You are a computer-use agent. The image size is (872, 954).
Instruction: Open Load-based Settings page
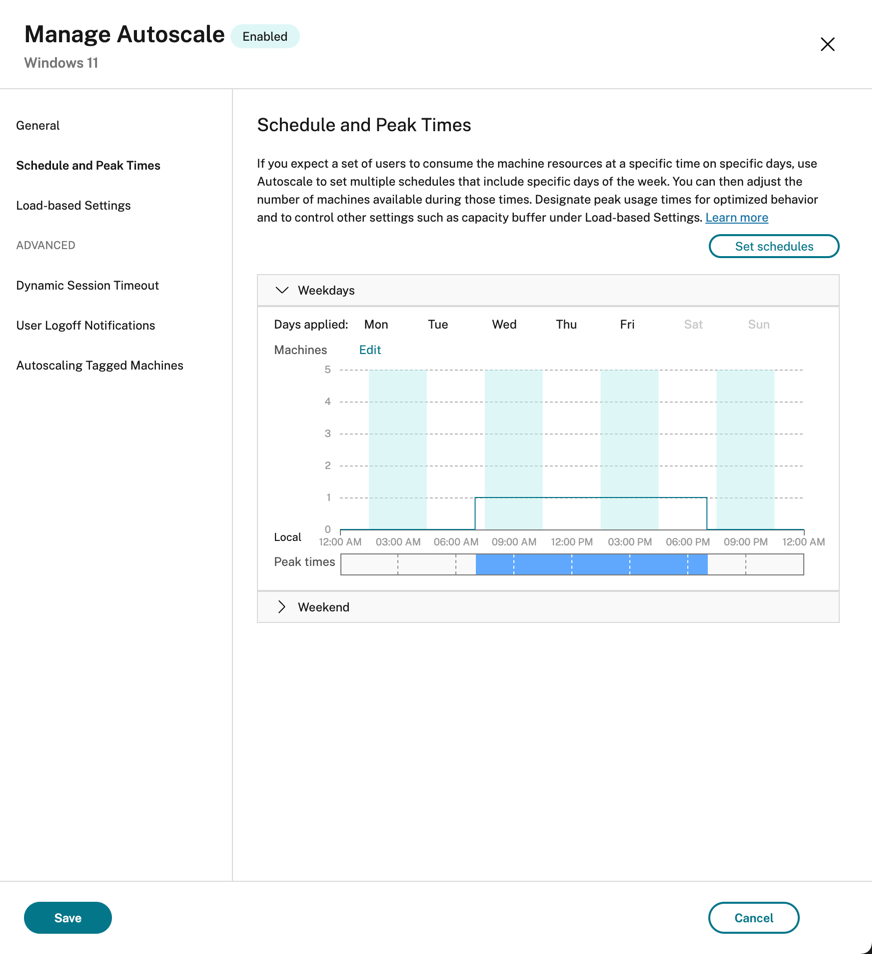pyautogui.click(x=74, y=206)
